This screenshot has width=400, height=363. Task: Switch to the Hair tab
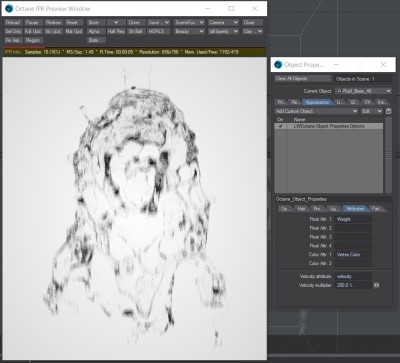[302, 209]
